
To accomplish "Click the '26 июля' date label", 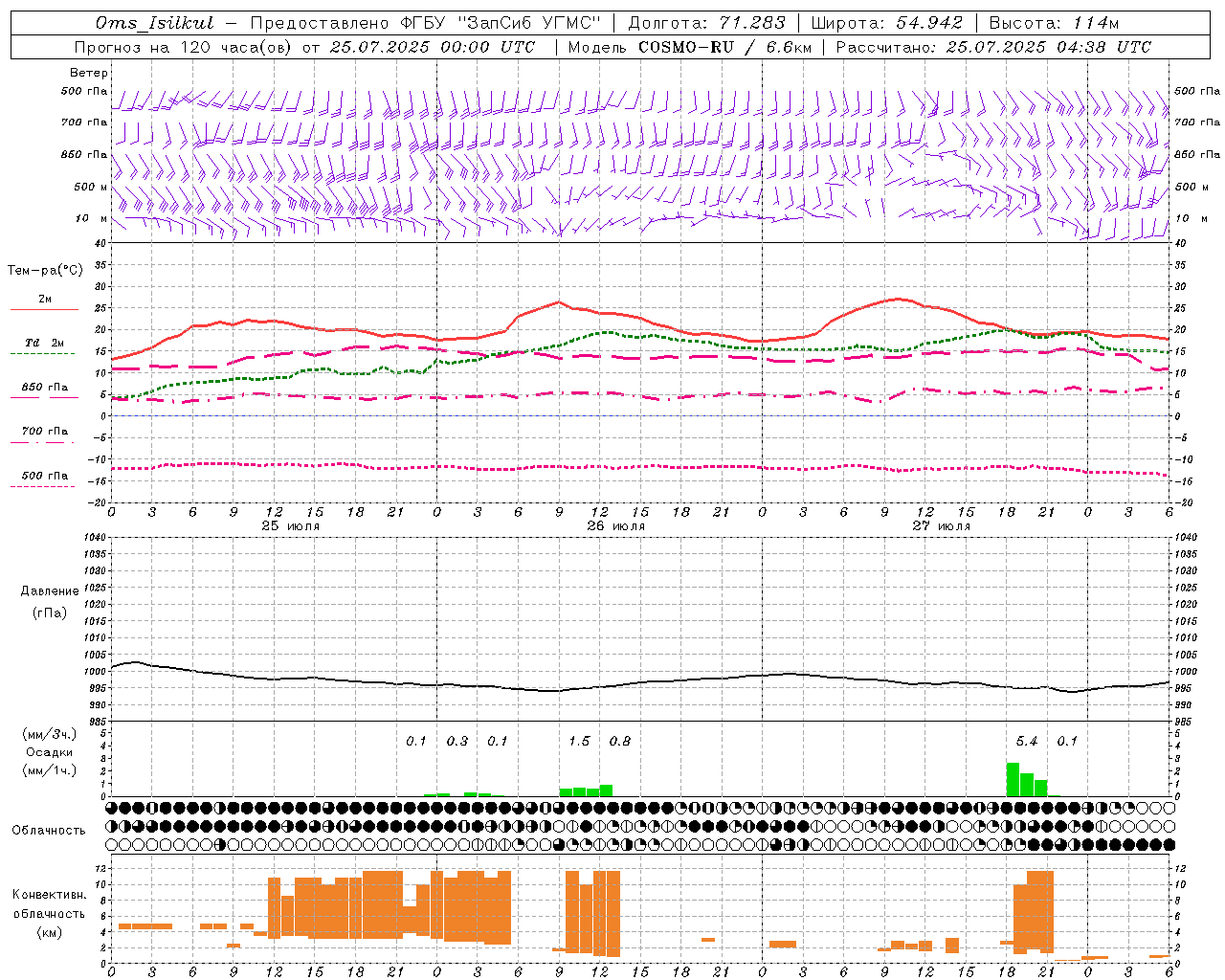I will 616,526.
